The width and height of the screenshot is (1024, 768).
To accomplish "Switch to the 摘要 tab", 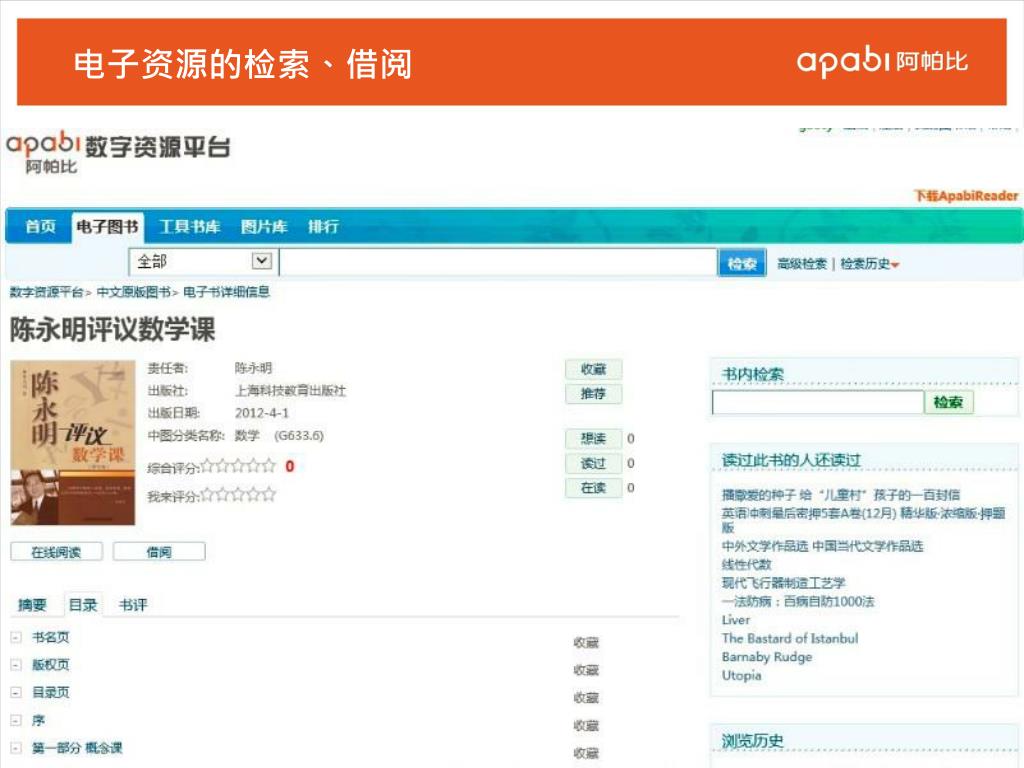I will tap(32, 605).
